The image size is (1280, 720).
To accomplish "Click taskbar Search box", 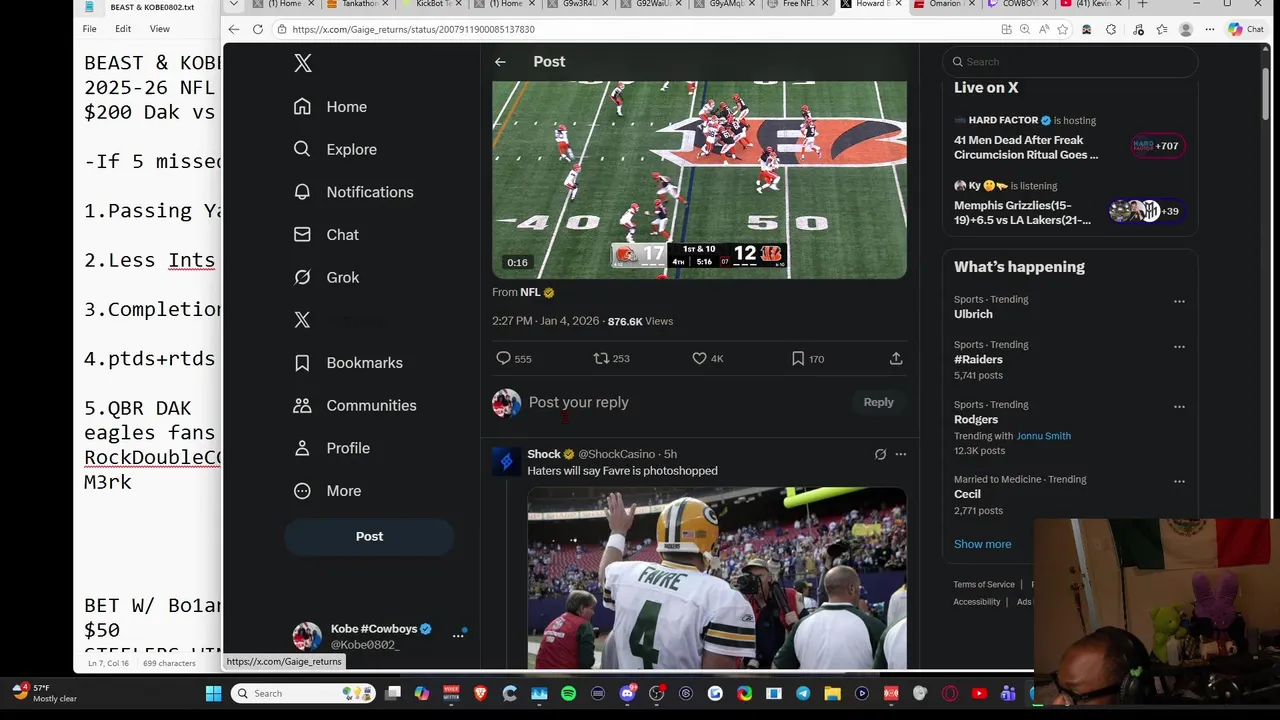I will [303, 693].
